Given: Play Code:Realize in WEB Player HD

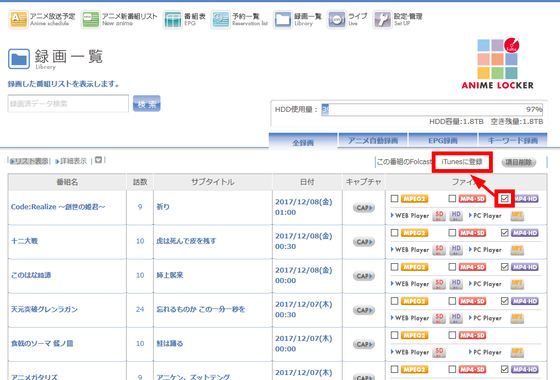Looking at the screenshot, I should tap(456, 215).
